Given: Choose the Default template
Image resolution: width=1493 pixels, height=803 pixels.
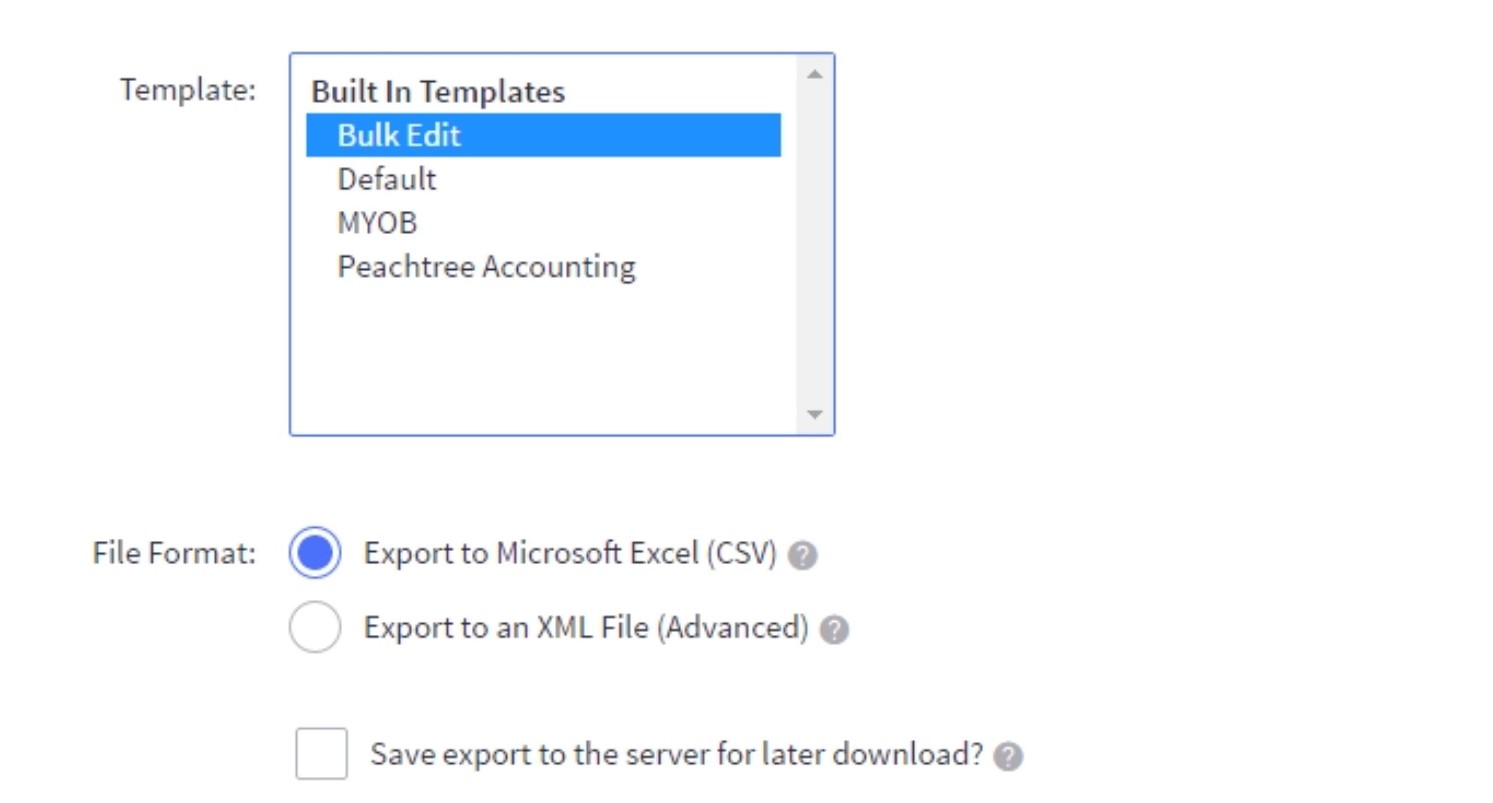Looking at the screenshot, I should (387, 180).
